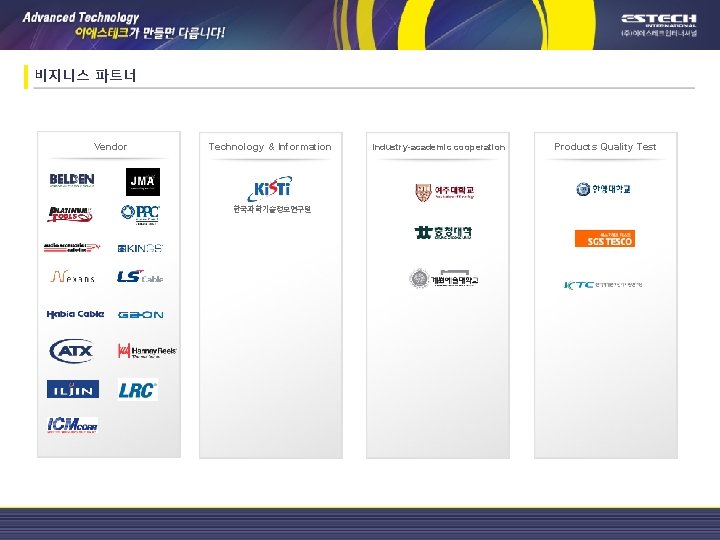The height and width of the screenshot is (540, 720).
Task: Select the LRC logo
Action: 138,390
